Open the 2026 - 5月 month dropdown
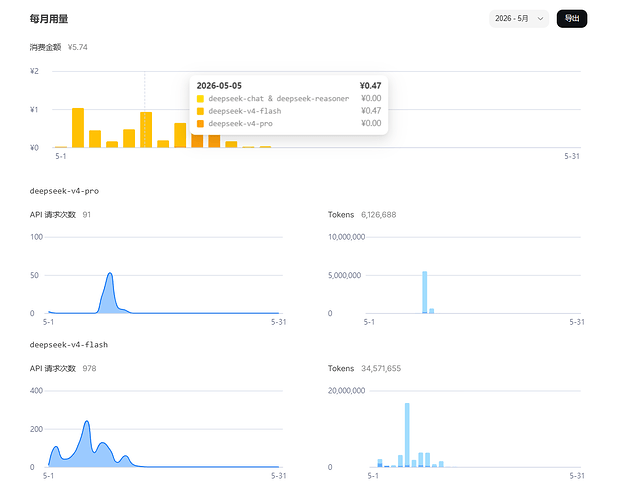Viewport: 643px width, 500px height. [519, 19]
